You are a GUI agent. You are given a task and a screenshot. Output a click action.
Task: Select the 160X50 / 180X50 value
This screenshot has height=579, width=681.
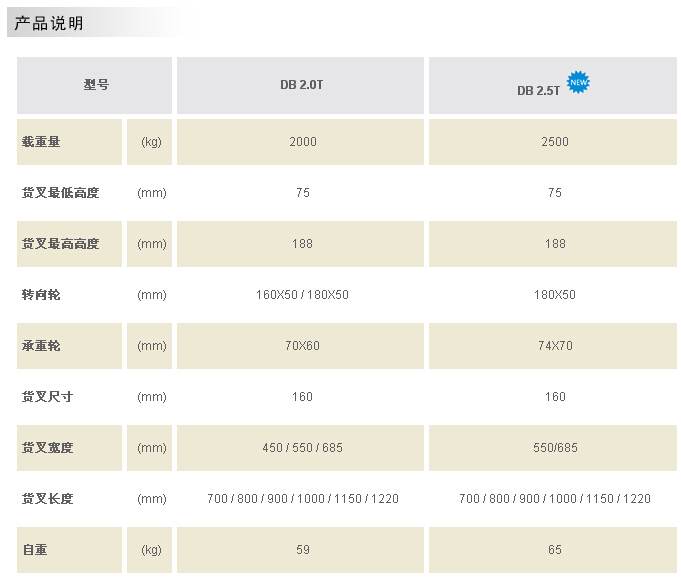coord(302,294)
